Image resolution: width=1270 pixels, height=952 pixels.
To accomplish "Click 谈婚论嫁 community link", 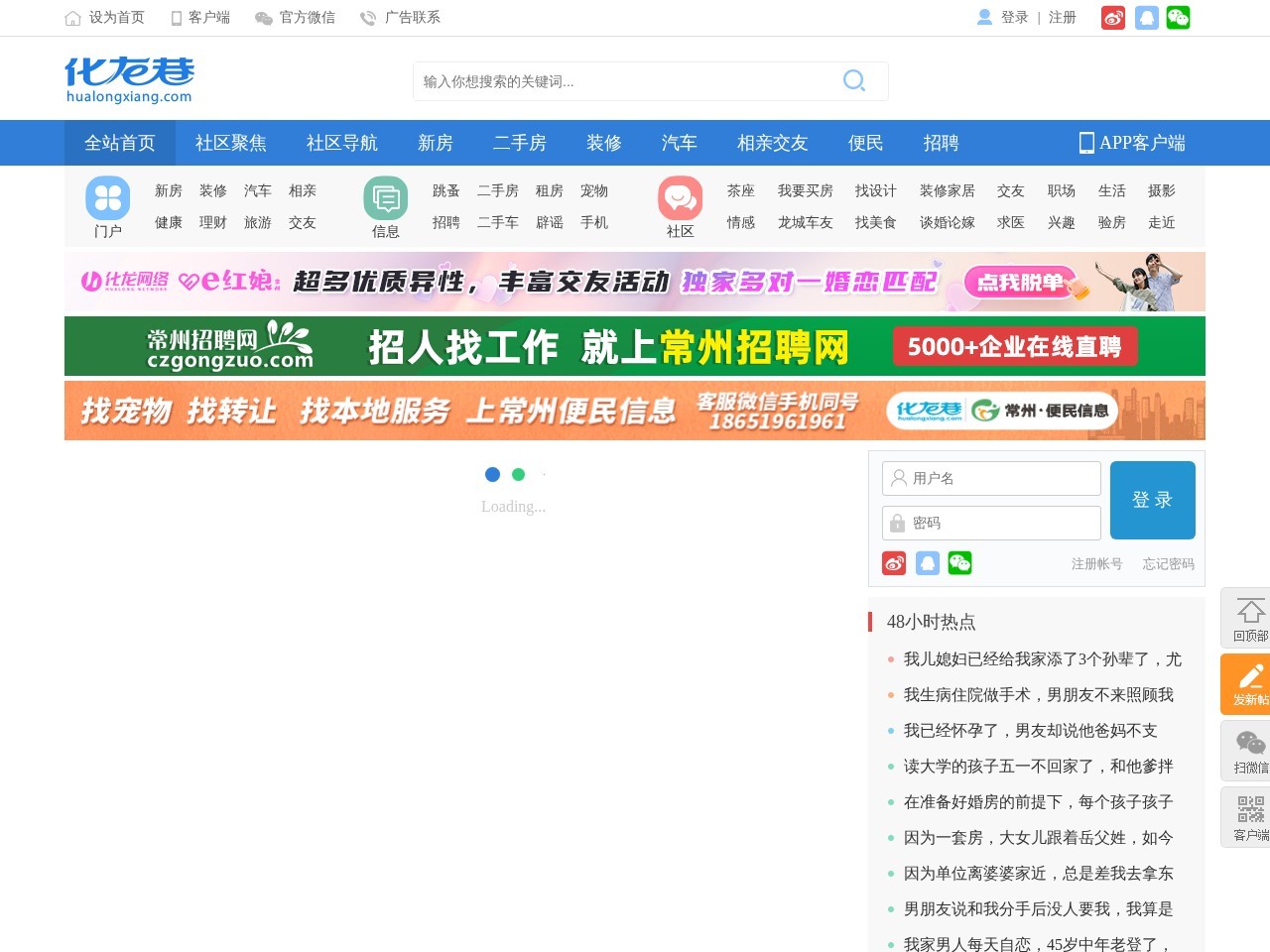I will coord(948,223).
